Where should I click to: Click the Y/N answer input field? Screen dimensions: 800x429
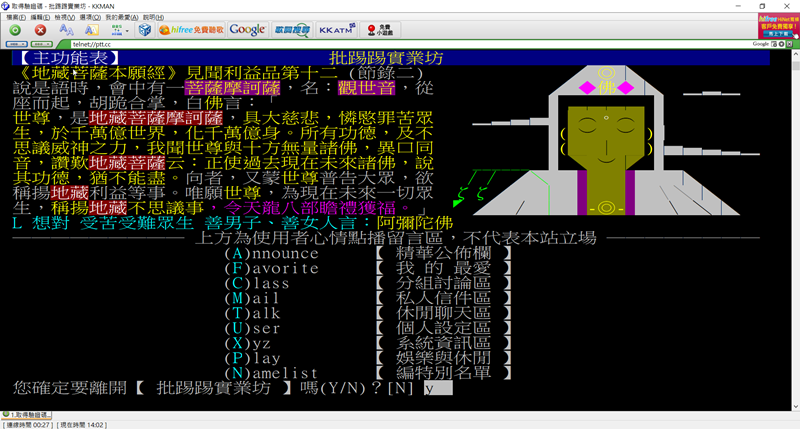pyautogui.click(x=438, y=389)
